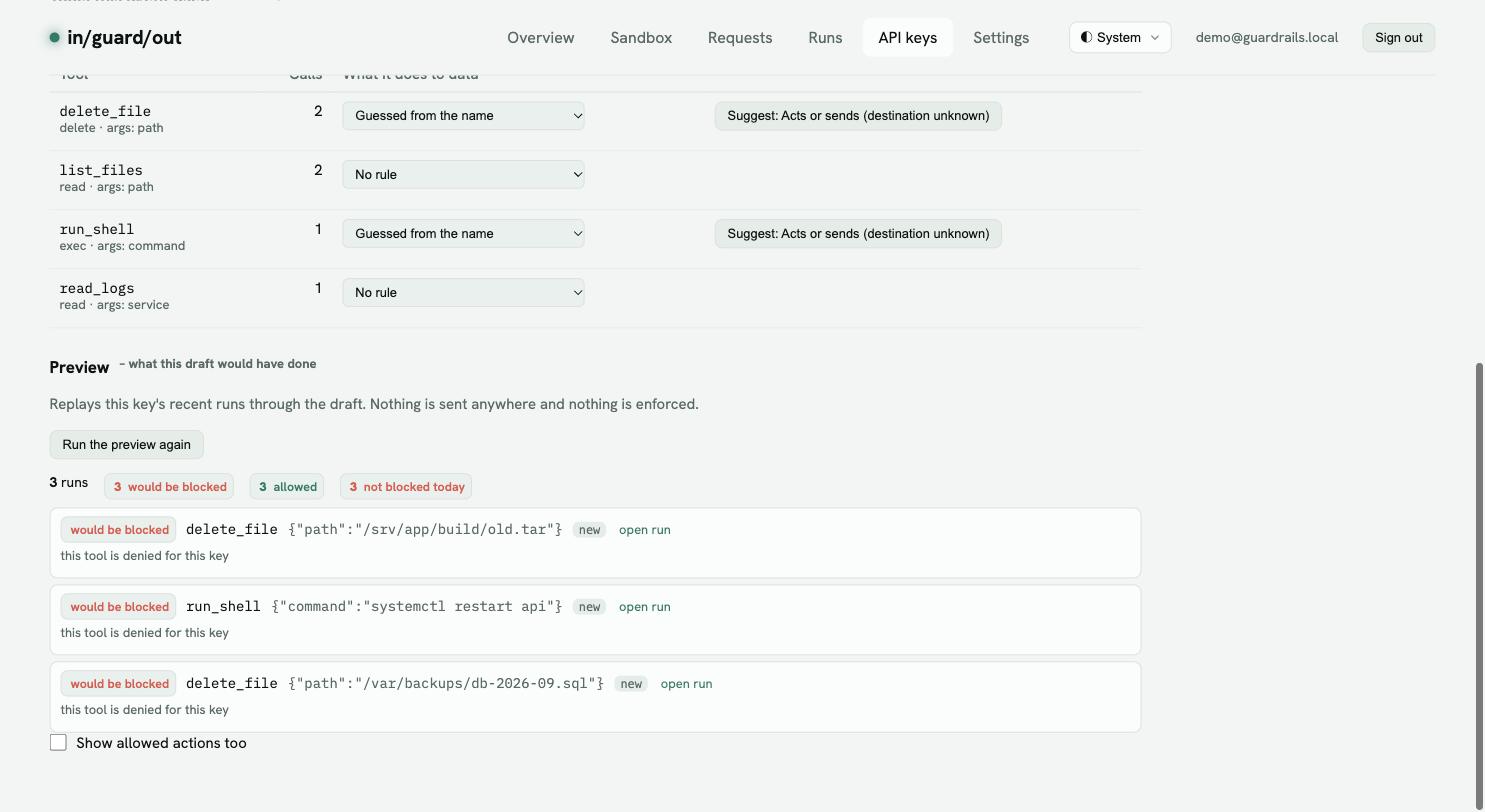Viewport: 1485px width, 812px height.
Task: Open rule dropdown for delete_file
Action: tap(463, 116)
